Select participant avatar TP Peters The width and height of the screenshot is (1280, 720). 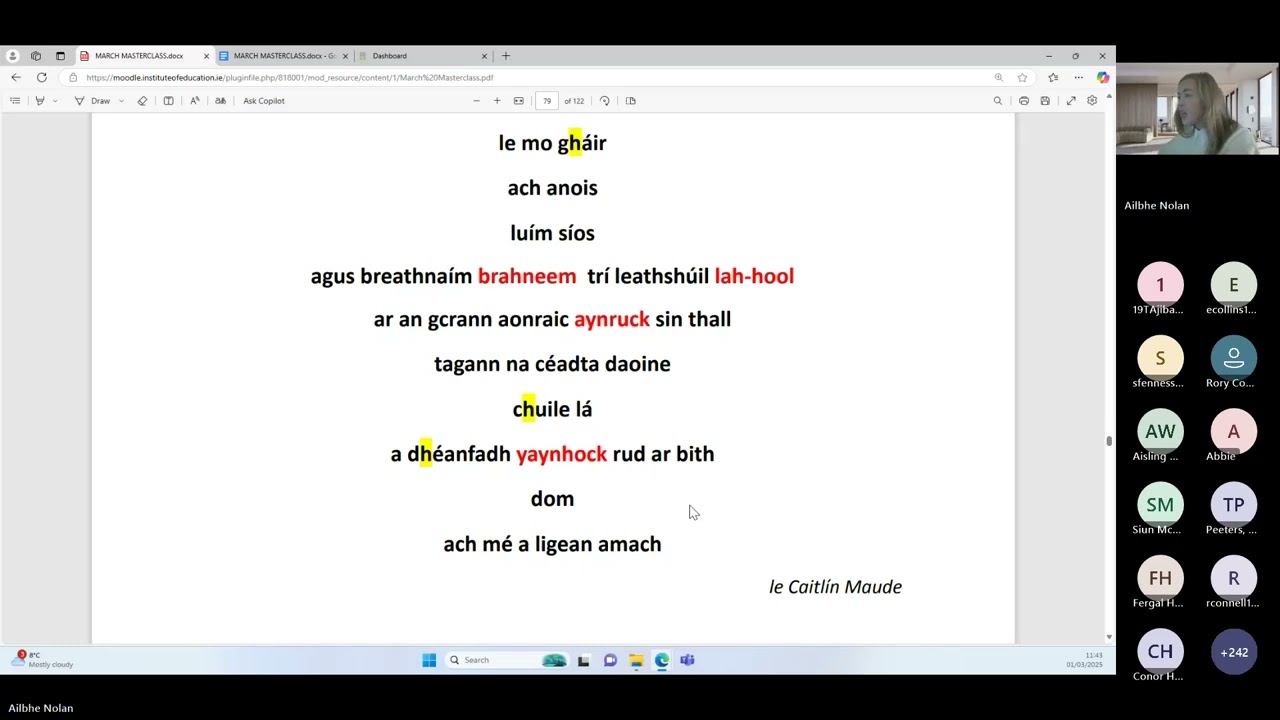pos(1234,505)
